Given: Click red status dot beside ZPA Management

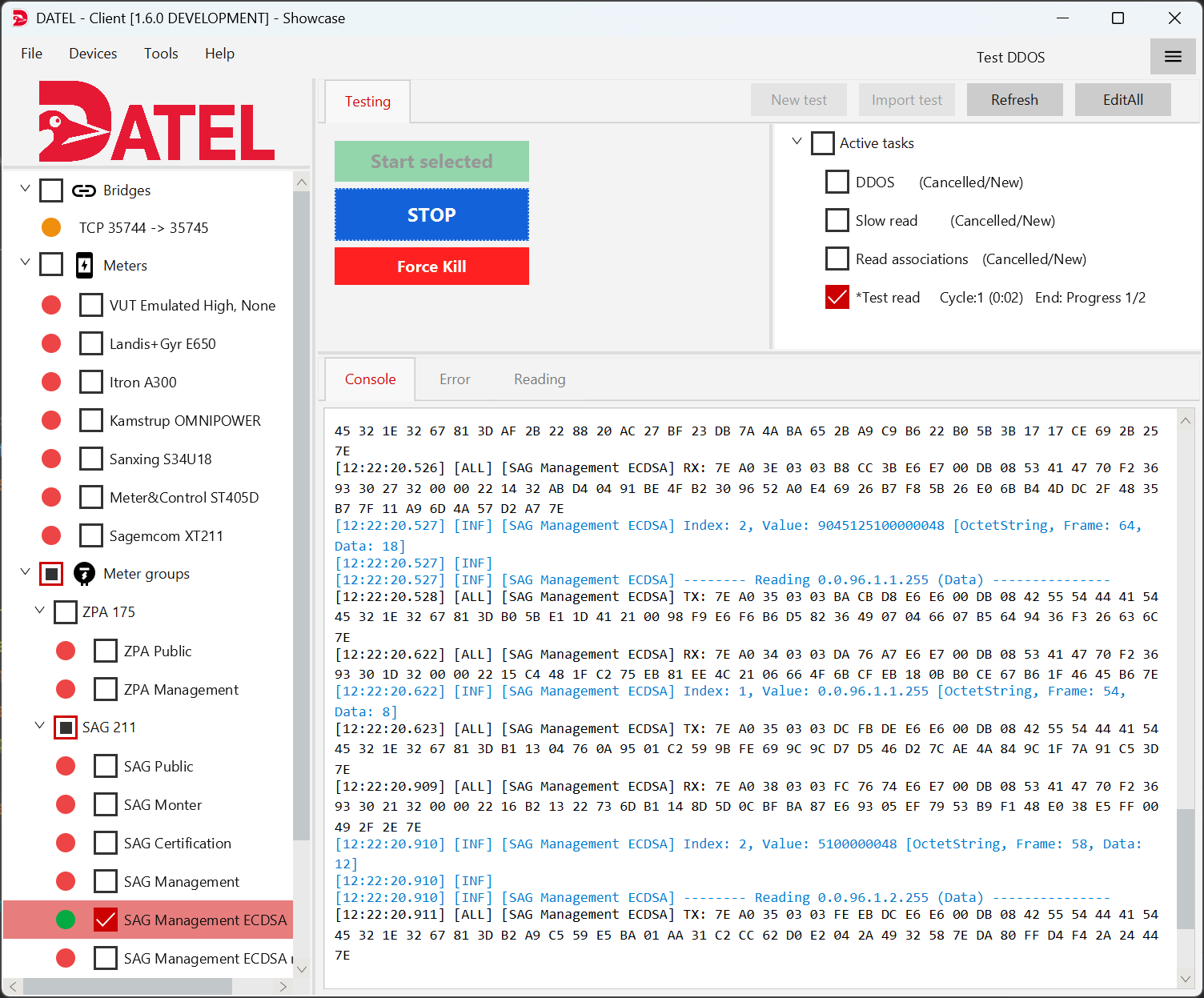Looking at the screenshot, I should (66, 689).
